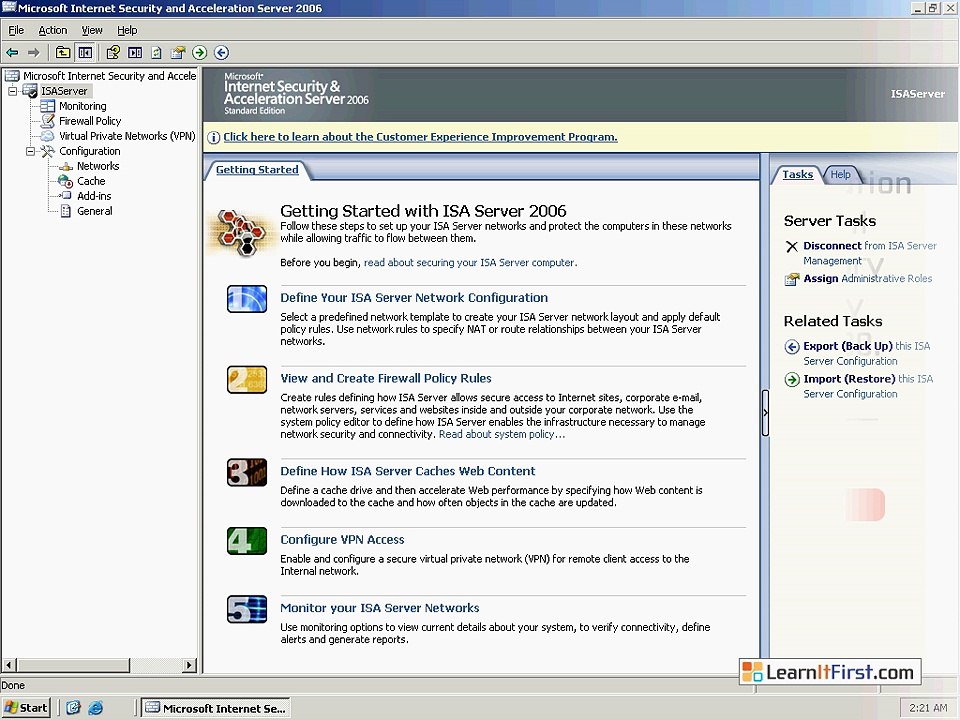Open the Customer Experience Improvement Program link
The height and width of the screenshot is (720, 960).
(420, 137)
